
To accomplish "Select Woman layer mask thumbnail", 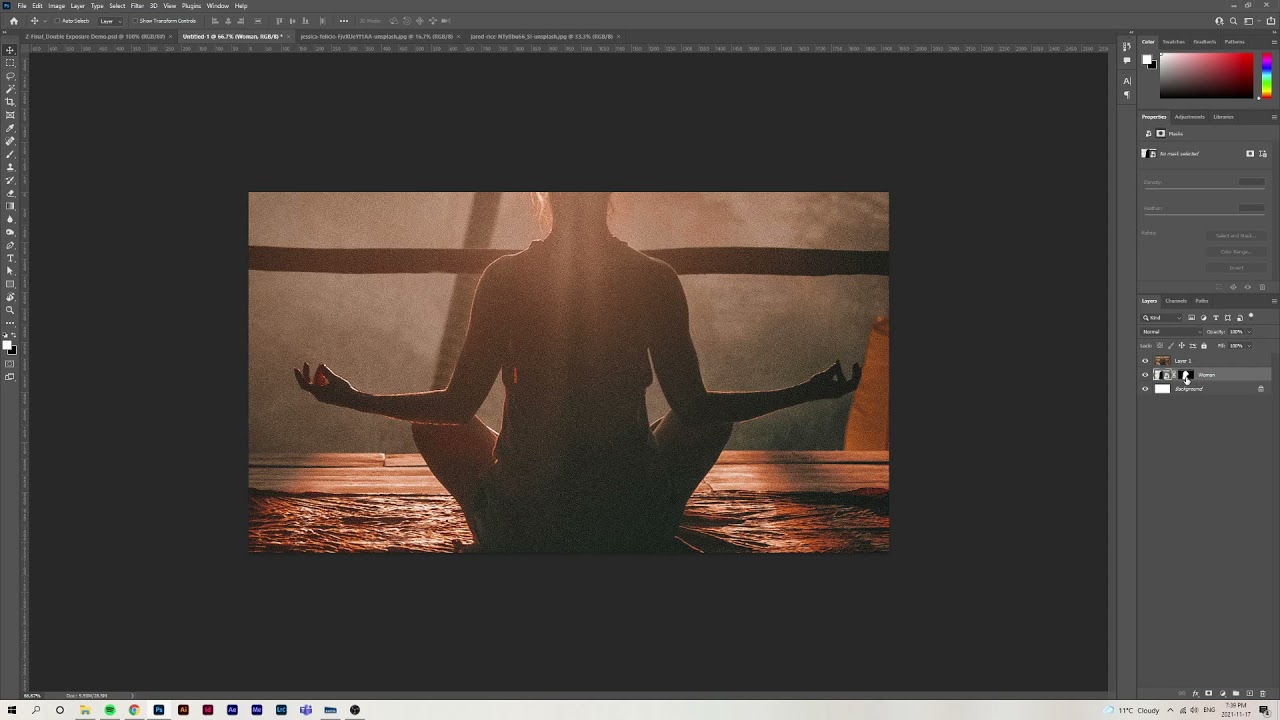I will tap(1186, 375).
